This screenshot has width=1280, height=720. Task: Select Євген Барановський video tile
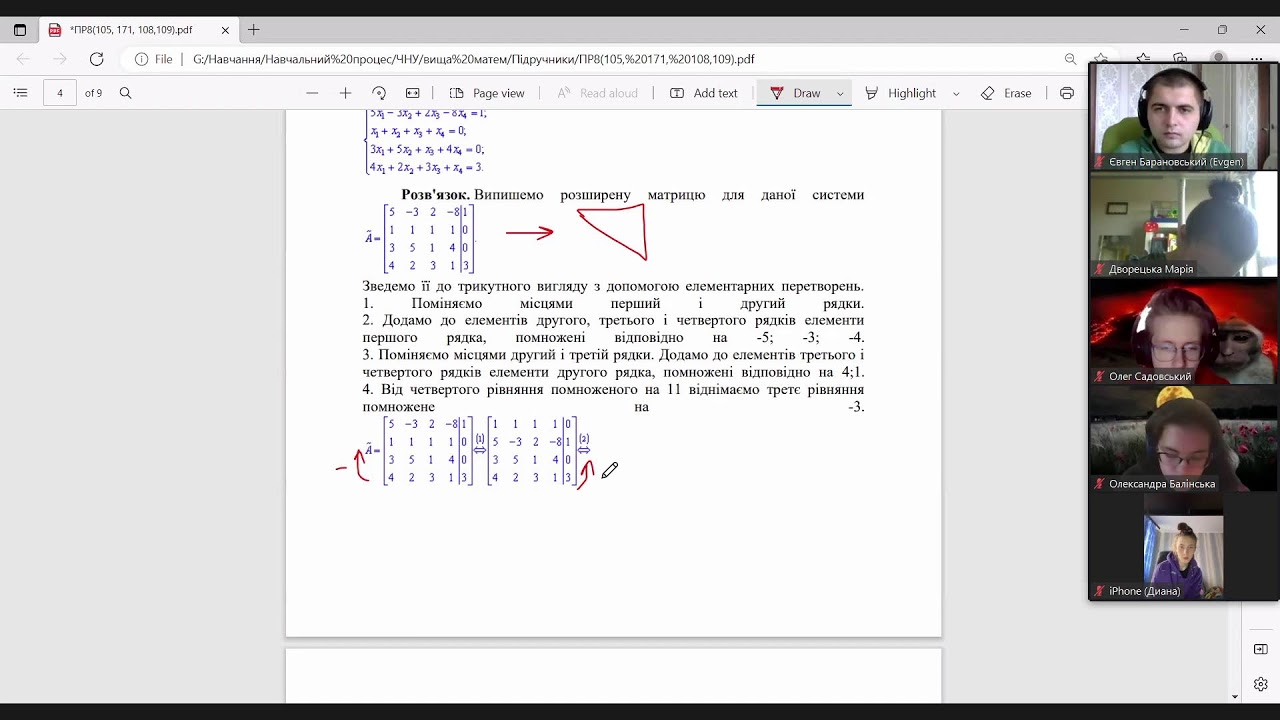tap(1184, 117)
